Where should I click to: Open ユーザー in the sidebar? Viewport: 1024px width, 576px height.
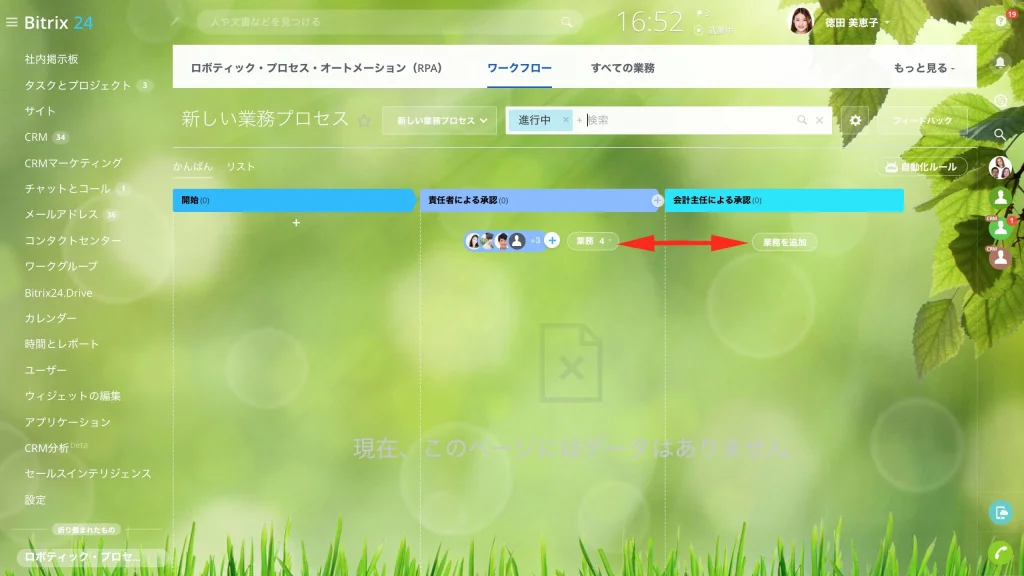[x=46, y=370]
